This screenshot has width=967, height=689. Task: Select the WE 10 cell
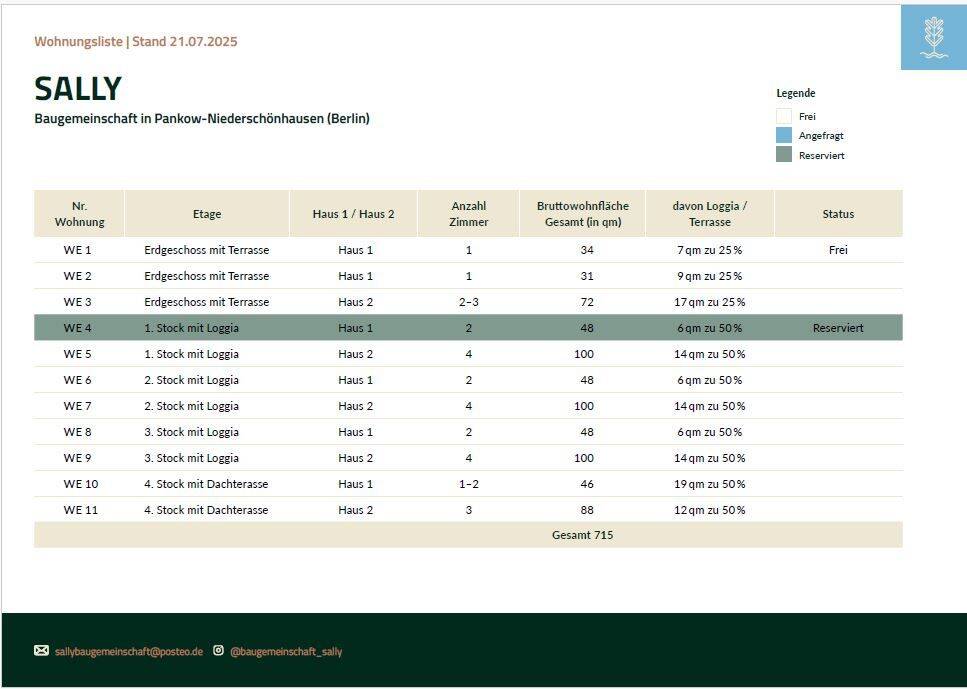81,484
